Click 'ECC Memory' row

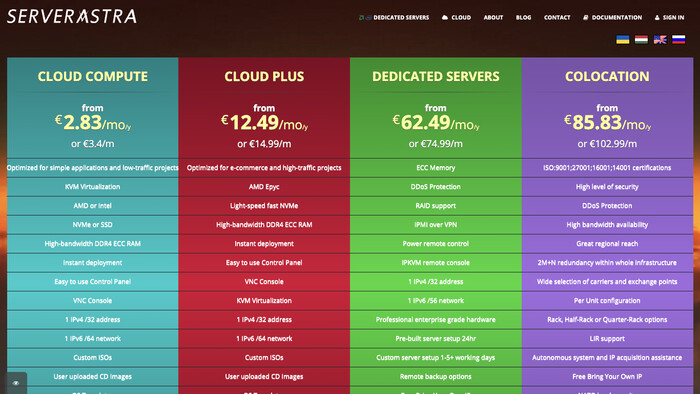pyautogui.click(x=436, y=168)
